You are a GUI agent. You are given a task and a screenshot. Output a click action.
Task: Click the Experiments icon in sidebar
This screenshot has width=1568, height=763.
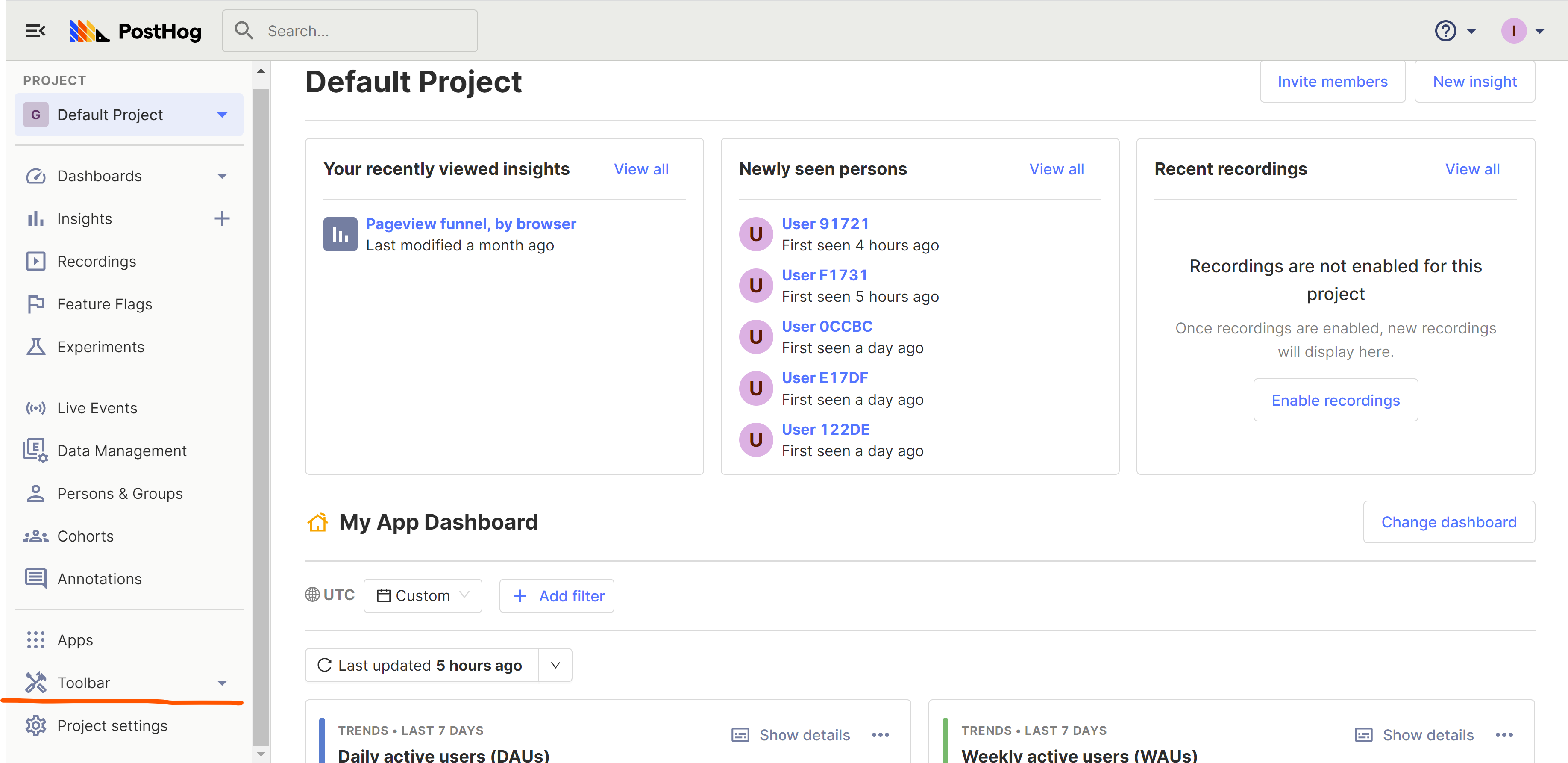tap(35, 347)
